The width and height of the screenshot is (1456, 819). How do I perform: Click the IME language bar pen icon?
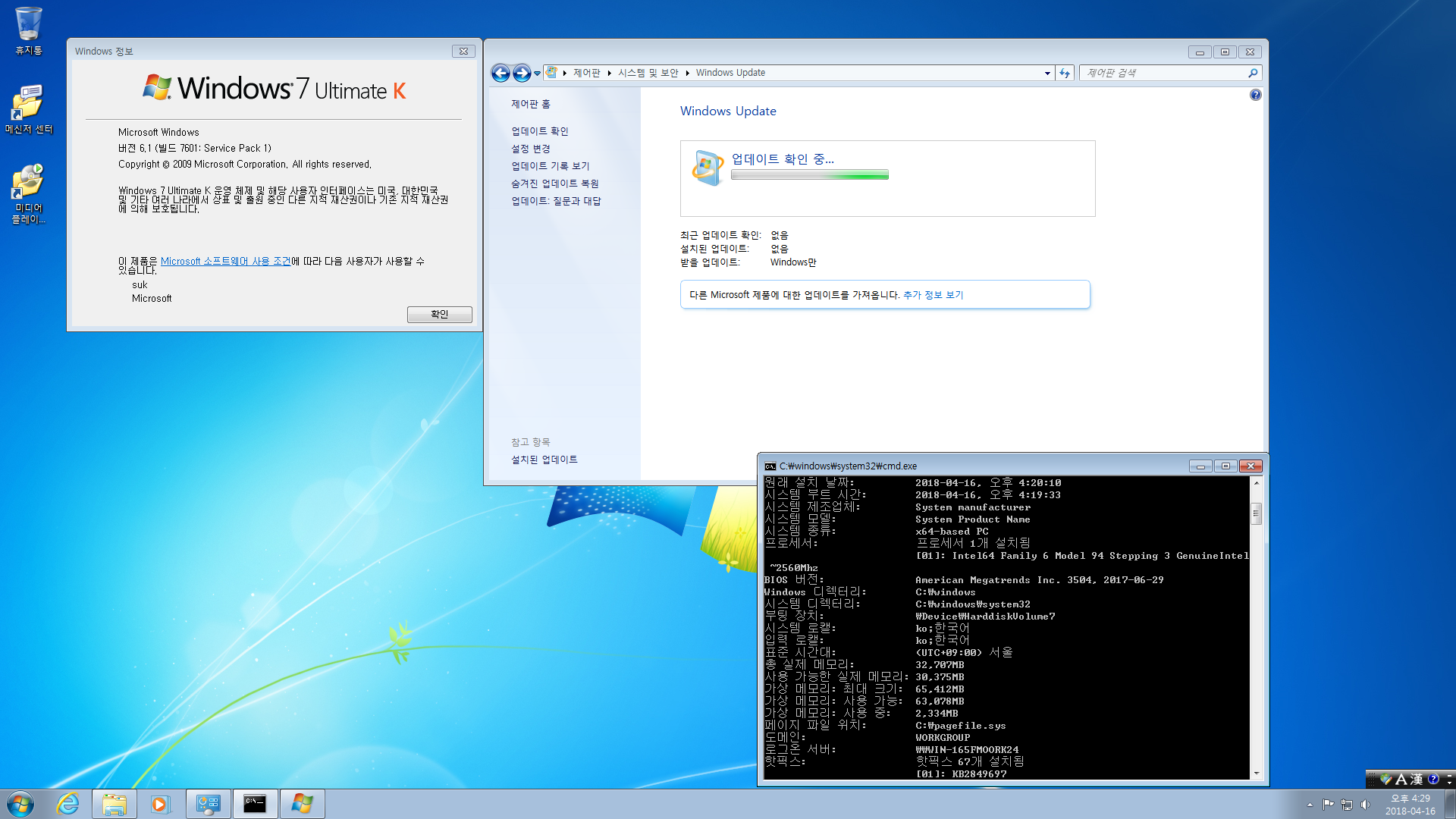point(1386,779)
